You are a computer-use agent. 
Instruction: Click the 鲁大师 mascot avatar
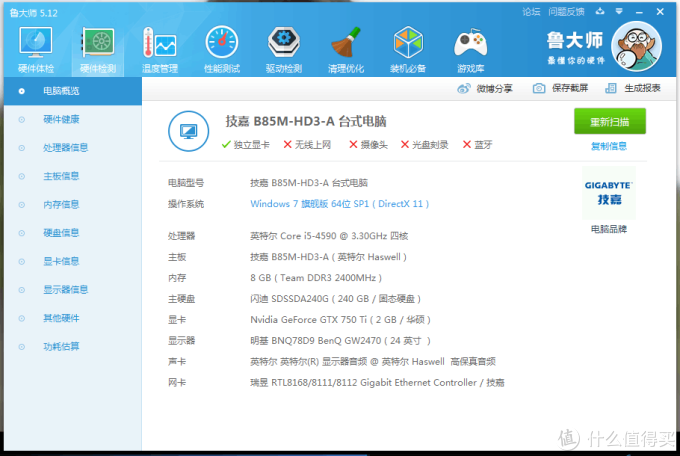(636, 46)
